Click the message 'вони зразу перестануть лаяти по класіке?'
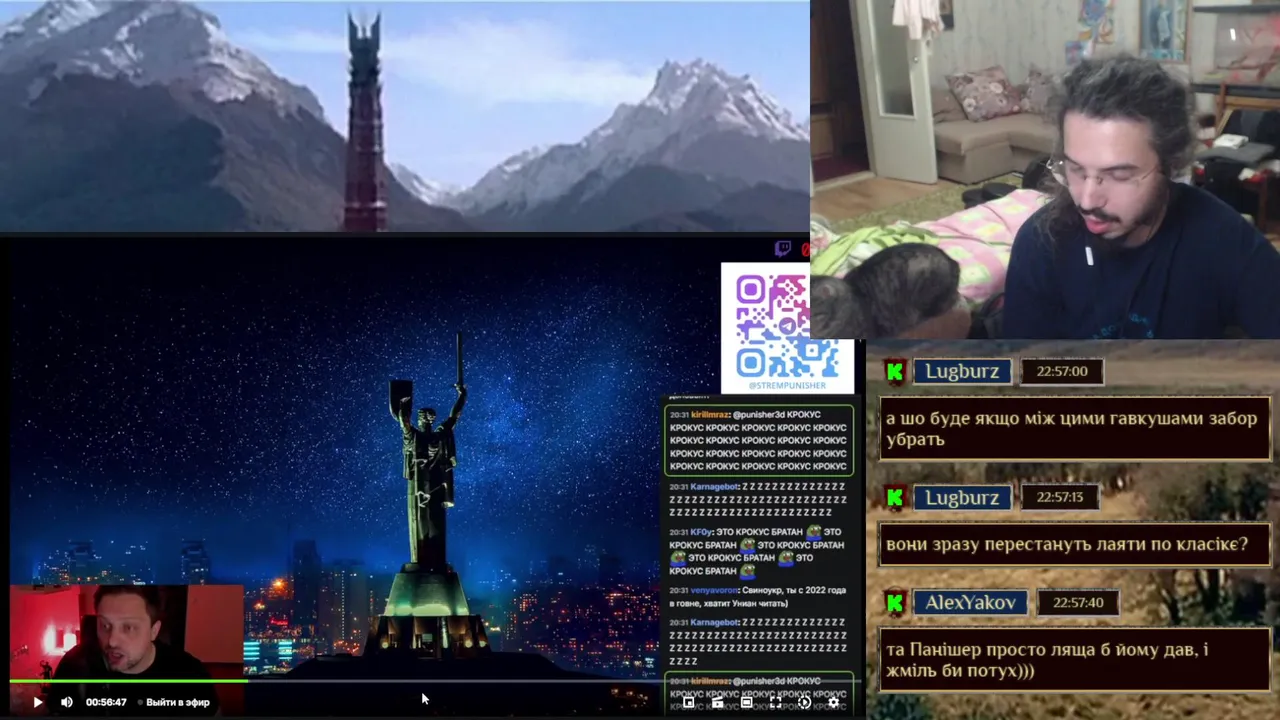Viewport: 1280px width, 720px height. 1075,545
